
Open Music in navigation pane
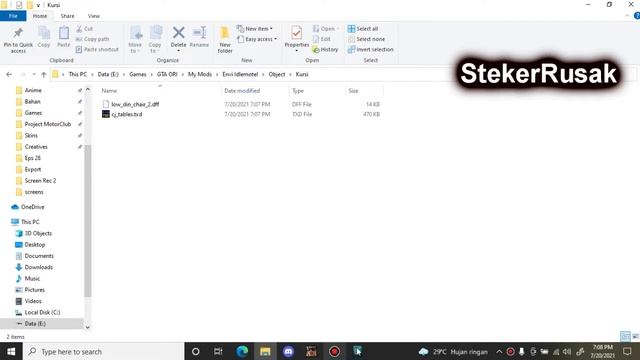32,279
